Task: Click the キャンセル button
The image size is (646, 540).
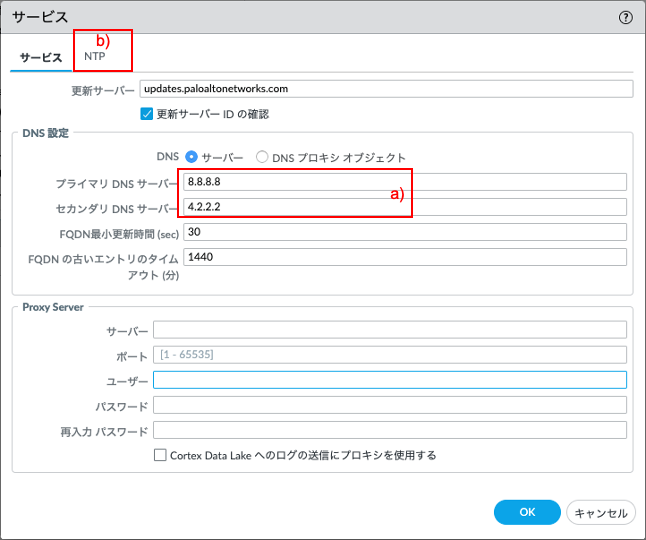Action: 601,513
